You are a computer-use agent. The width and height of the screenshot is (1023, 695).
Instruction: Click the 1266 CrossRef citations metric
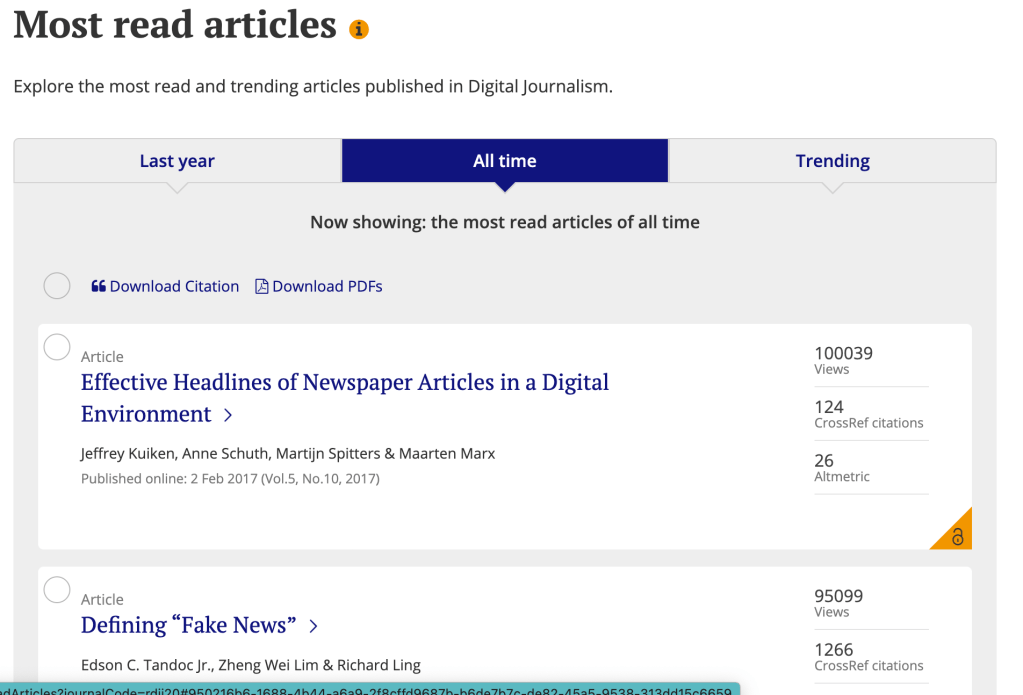tap(868, 657)
